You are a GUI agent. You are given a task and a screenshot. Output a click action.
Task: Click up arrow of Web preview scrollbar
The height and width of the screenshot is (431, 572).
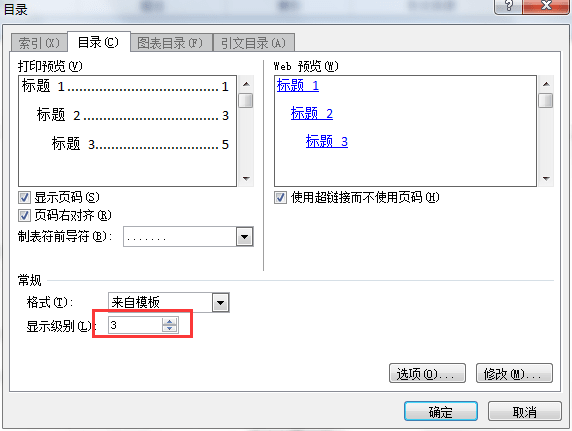point(546,84)
